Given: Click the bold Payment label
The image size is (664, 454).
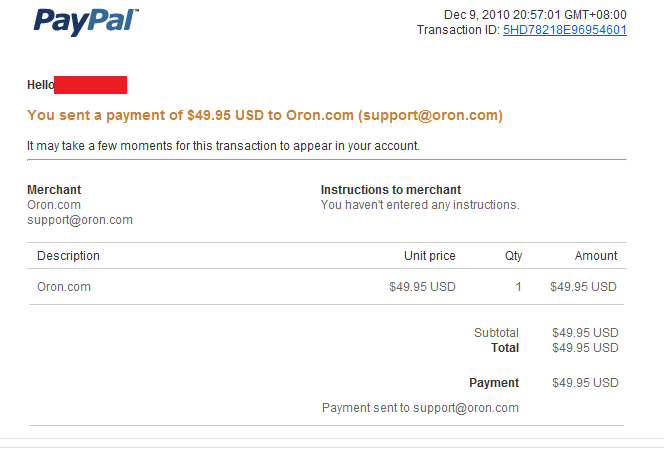Looking at the screenshot, I should [494, 383].
